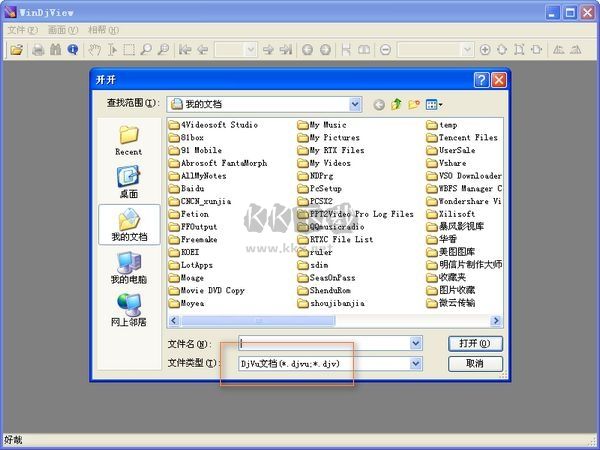
Task: Select the My Music folder
Action: tap(323, 125)
